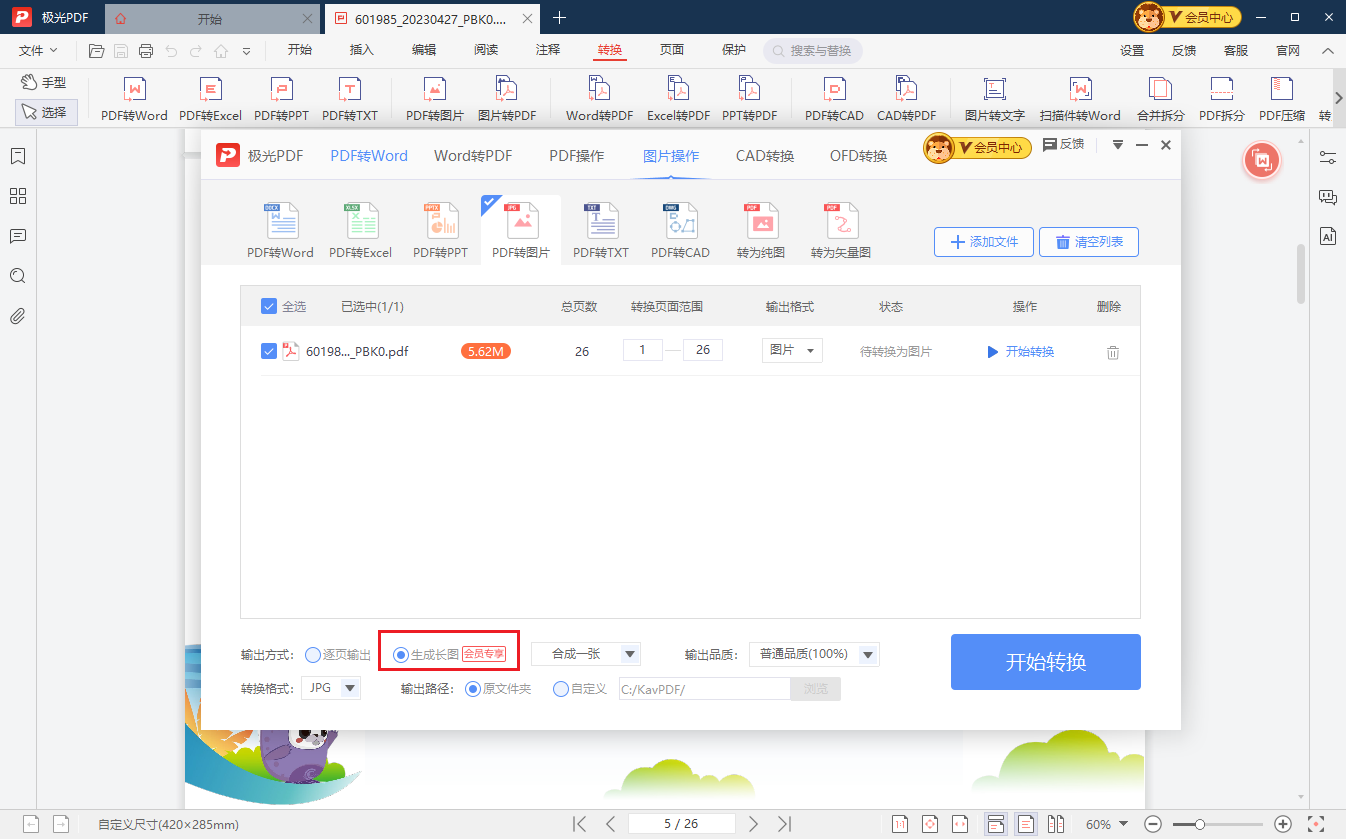Click the PDF转图片 ribbon icon

434,100
